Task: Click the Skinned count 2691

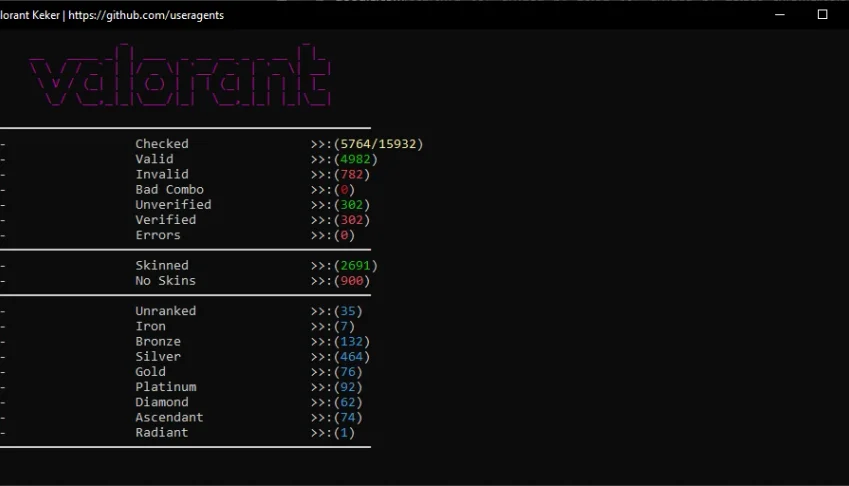Action: (x=355, y=265)
